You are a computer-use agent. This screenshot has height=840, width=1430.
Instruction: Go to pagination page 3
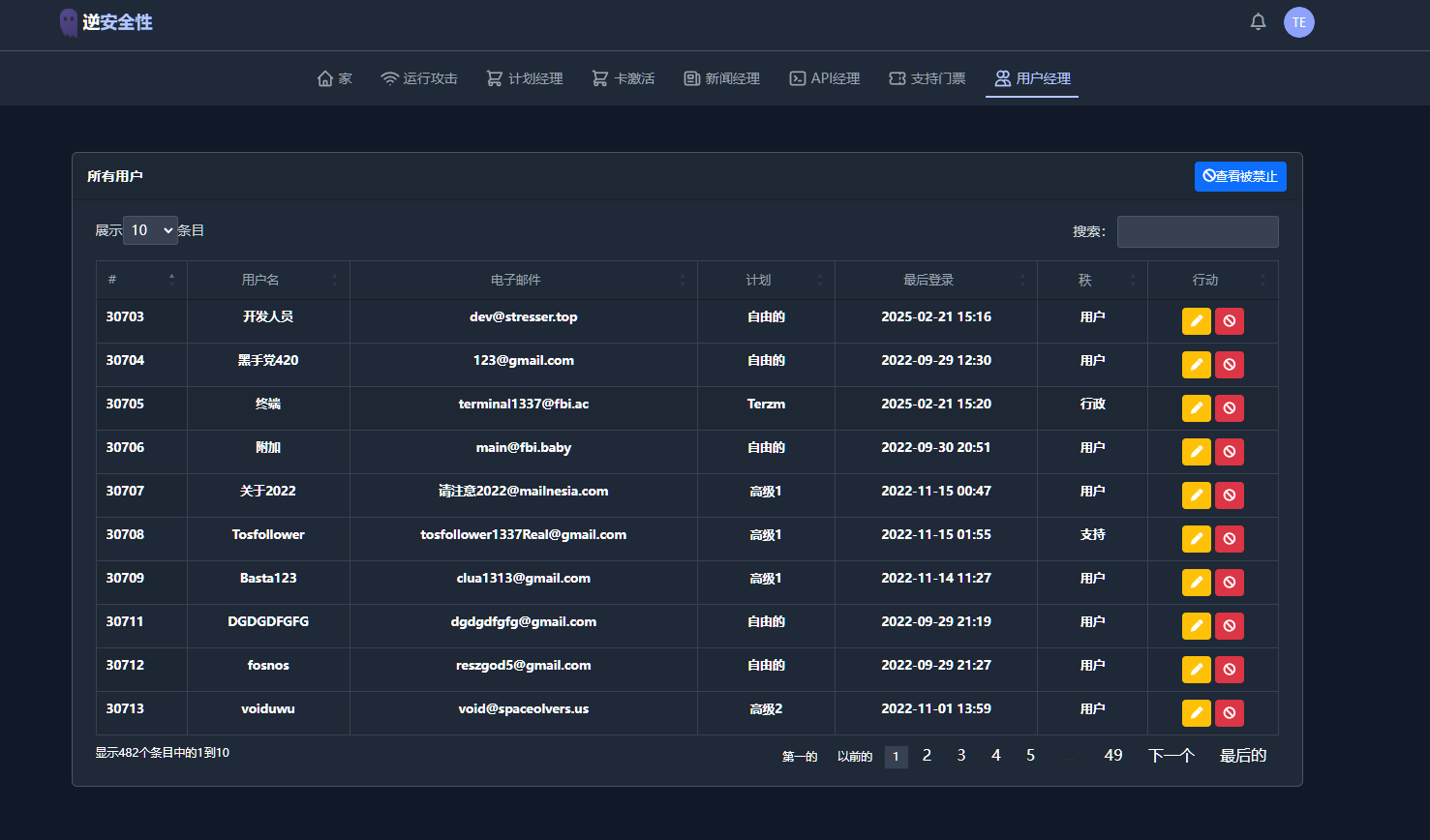tap(961, 756)
